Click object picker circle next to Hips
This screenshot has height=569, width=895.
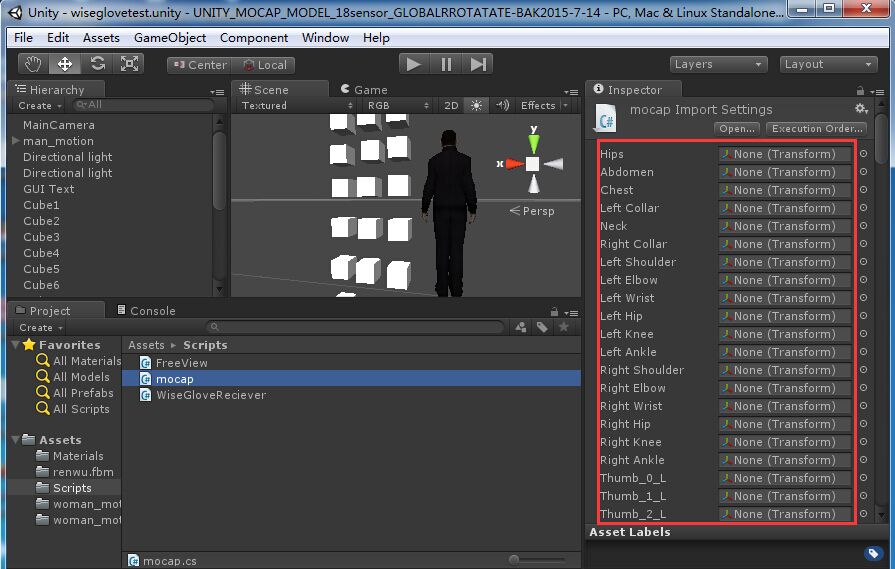[864, 154]
